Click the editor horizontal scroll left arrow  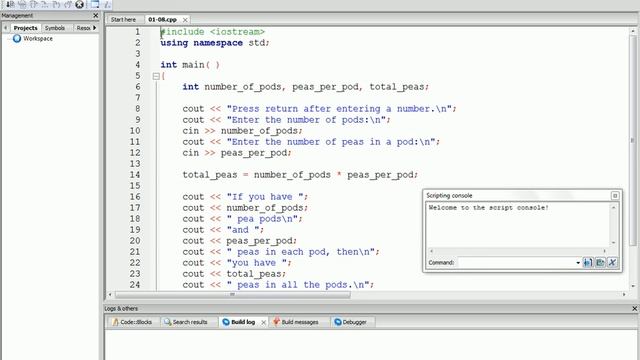coord(110,295)
